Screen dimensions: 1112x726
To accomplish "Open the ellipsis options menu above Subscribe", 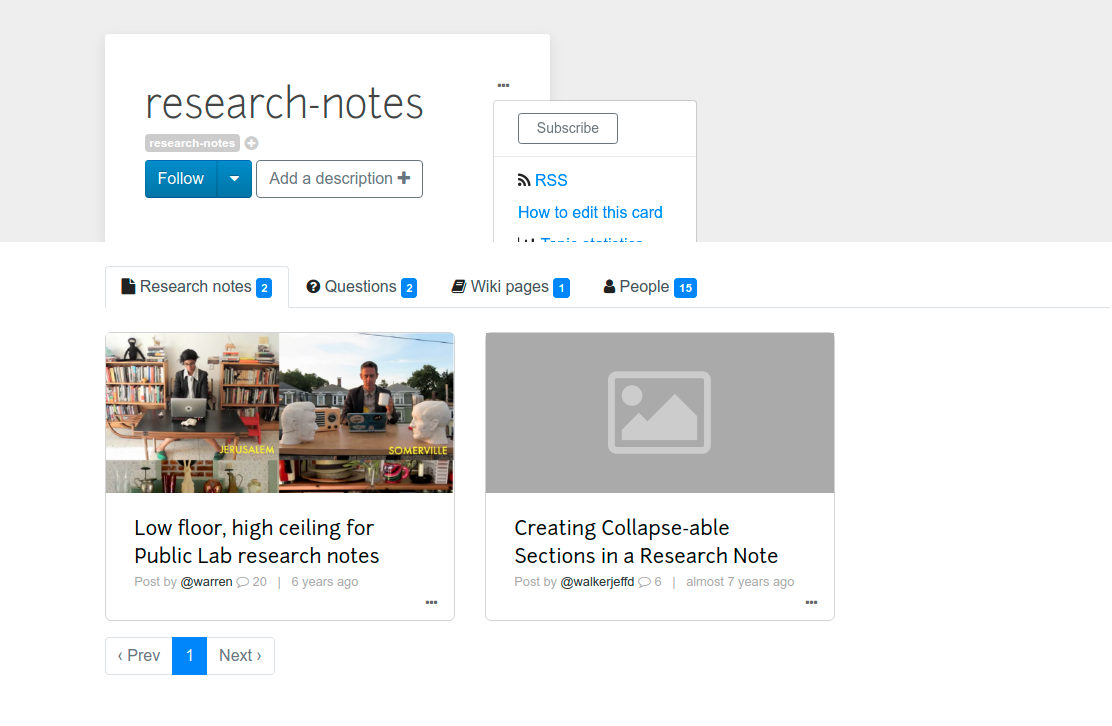I will coord(503,85).
